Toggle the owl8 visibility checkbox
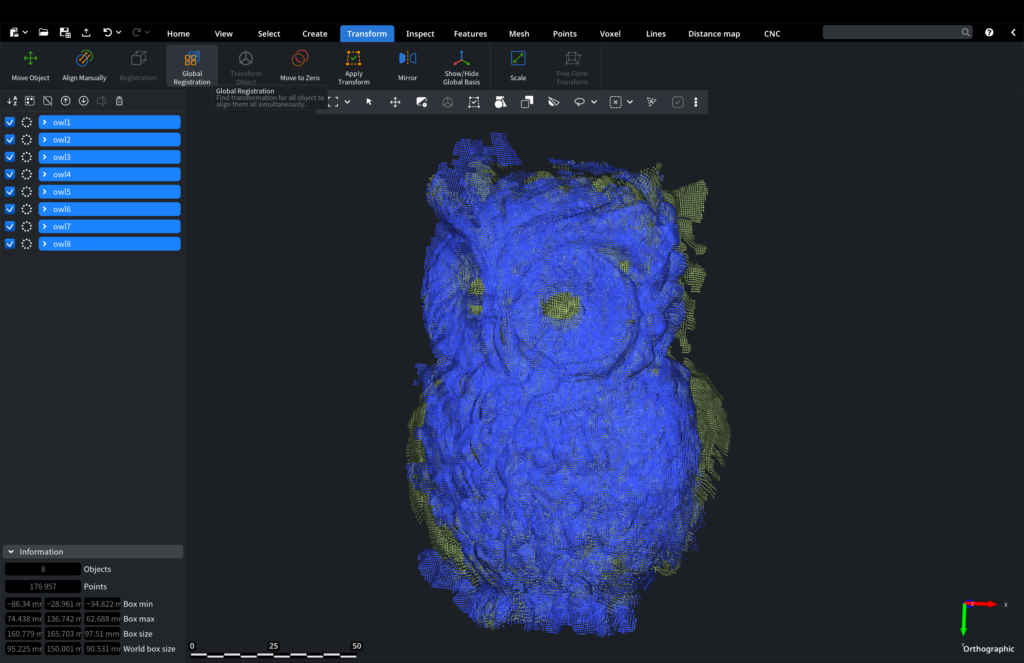The image size is (1024, 663). (x=10, y=244)
